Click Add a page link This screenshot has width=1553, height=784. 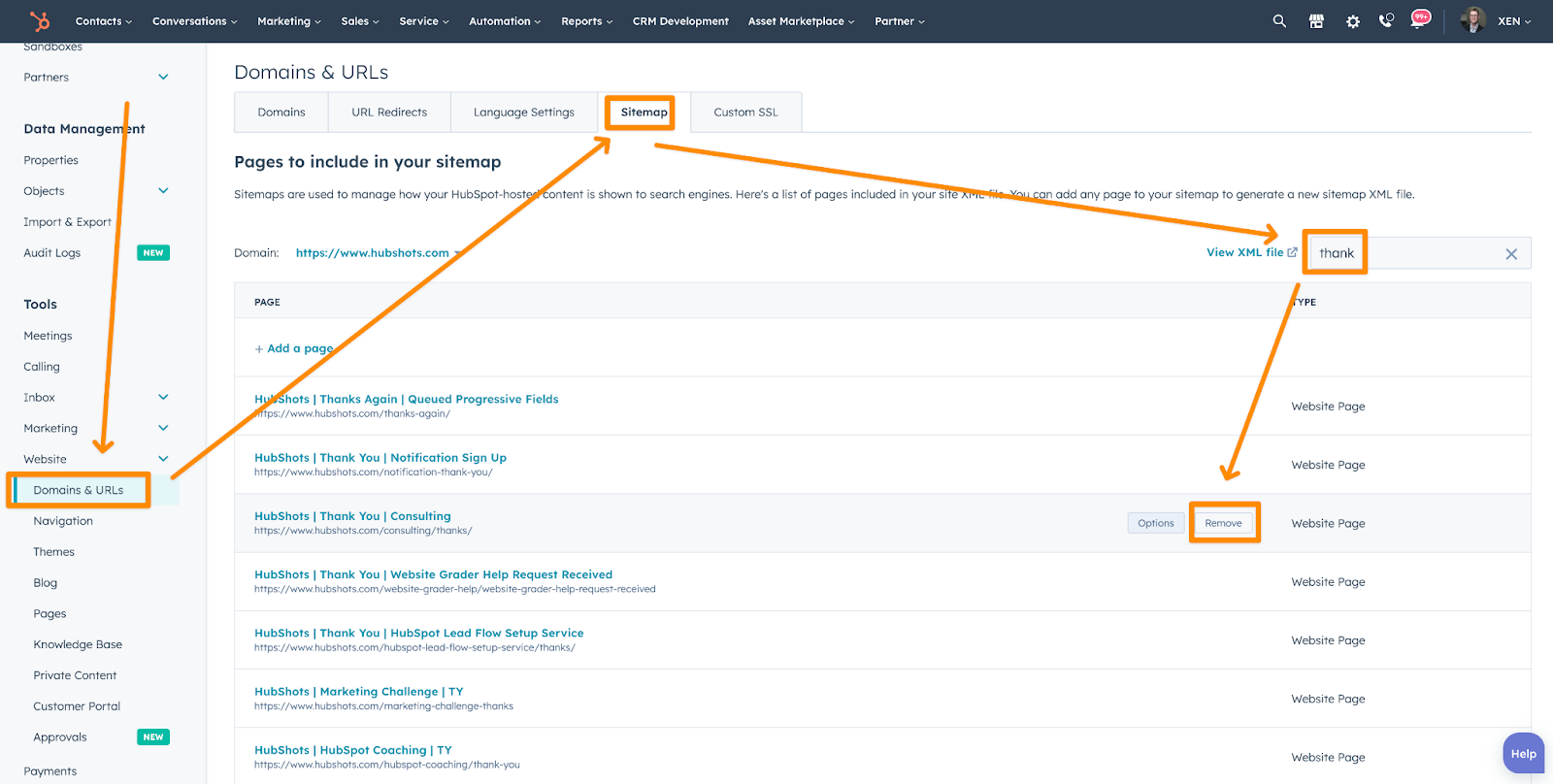tap(294, 348)
